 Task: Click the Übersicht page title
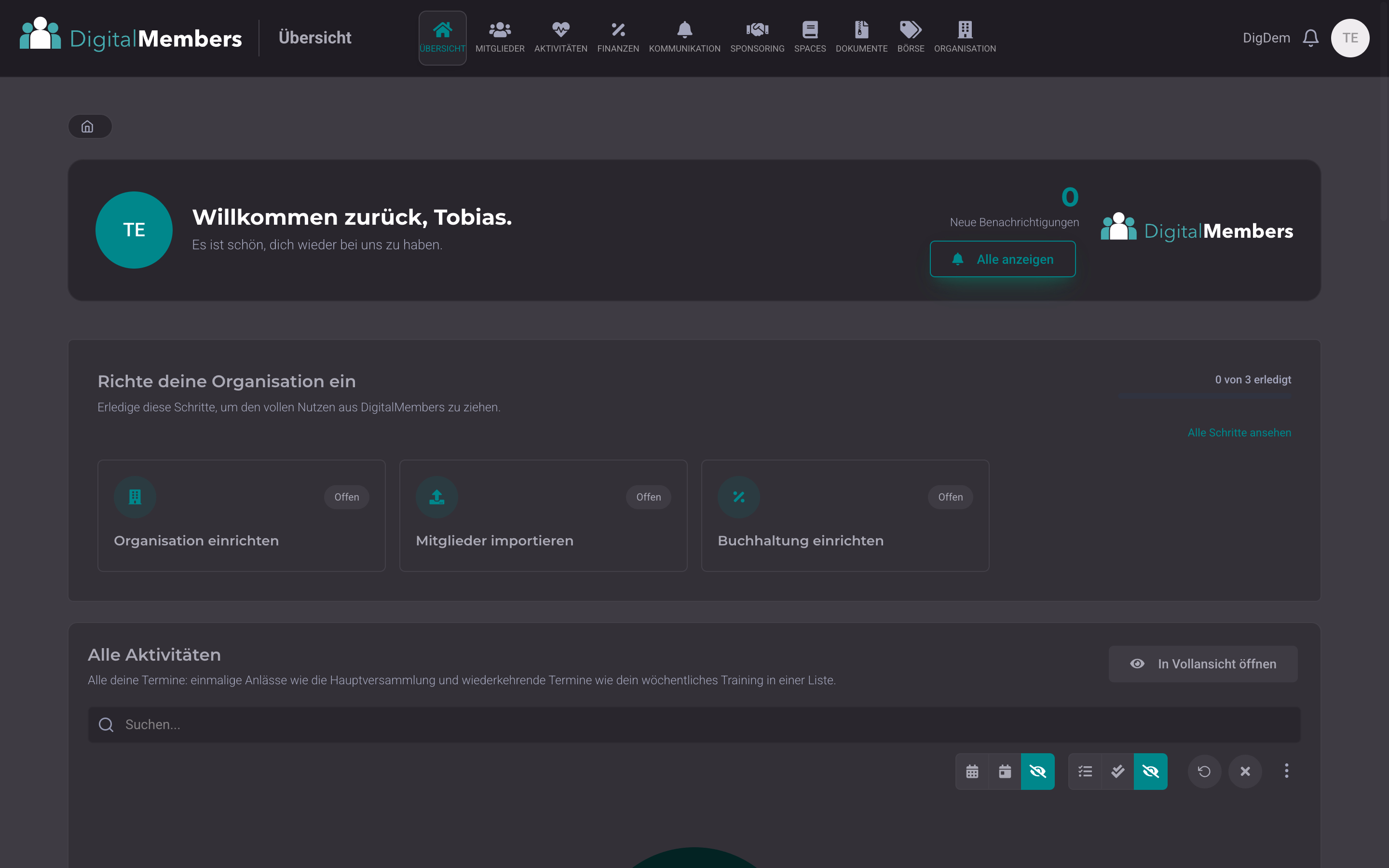(x=314, y=38)
